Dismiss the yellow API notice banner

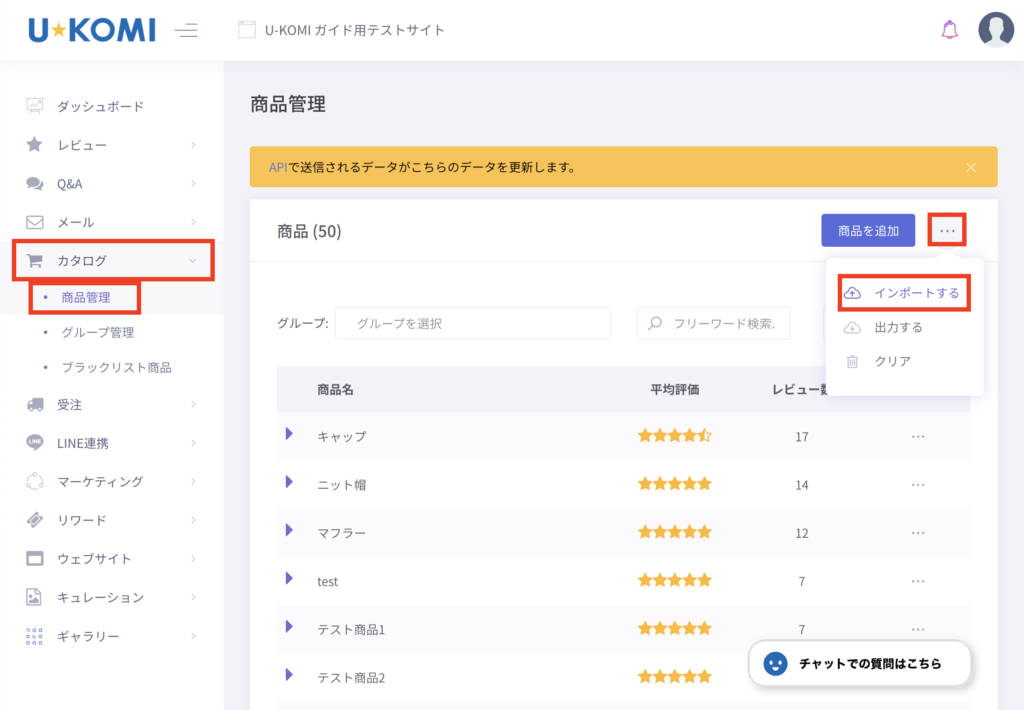click(971, 167)
